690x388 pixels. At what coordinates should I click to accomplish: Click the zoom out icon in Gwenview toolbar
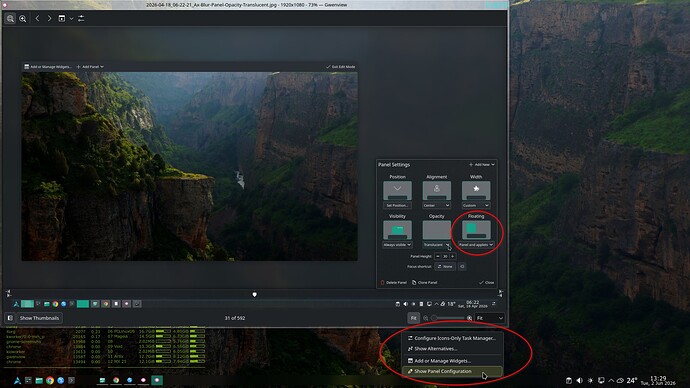pos(10,18)
